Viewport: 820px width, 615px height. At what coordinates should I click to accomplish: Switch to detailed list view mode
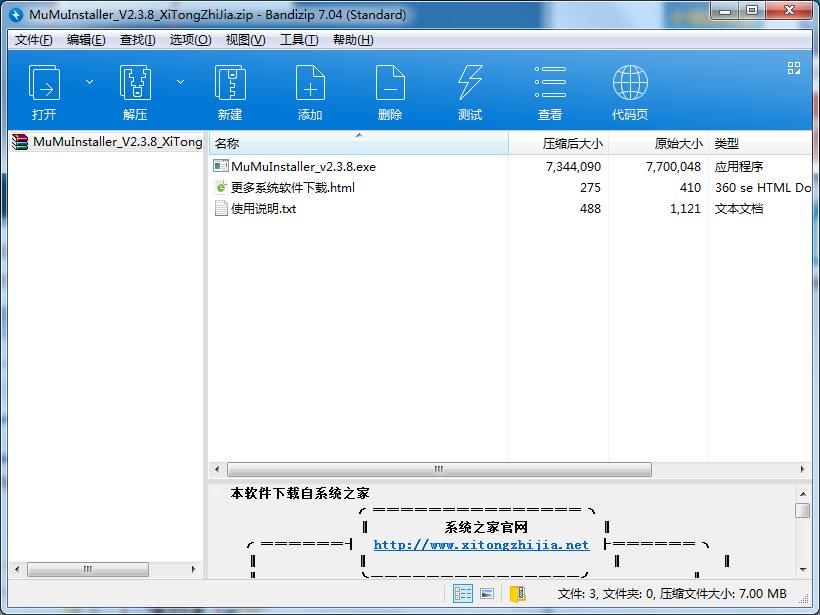[x=463, y=592]
